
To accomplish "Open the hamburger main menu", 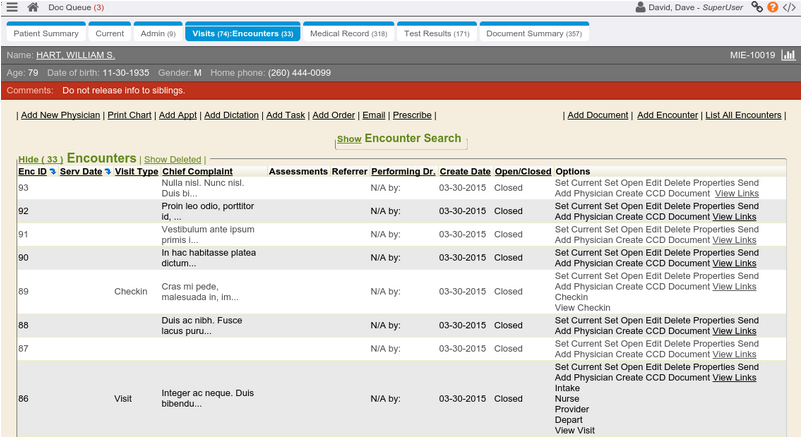I will (x=12, y=7).
